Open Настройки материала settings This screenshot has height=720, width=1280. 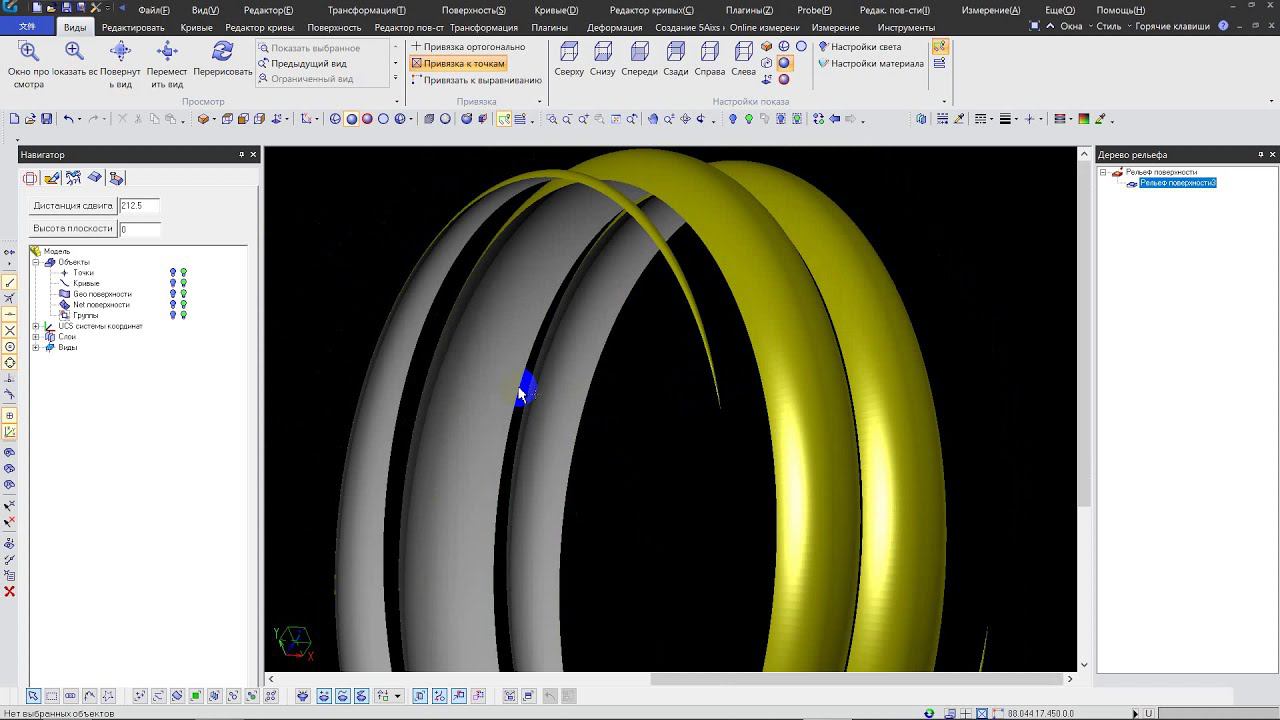[x=870, y=63]
